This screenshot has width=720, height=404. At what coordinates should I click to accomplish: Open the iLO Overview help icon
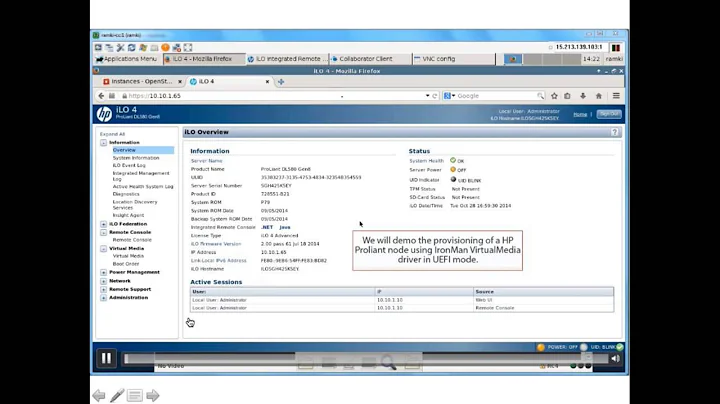[x=614, y=132]
